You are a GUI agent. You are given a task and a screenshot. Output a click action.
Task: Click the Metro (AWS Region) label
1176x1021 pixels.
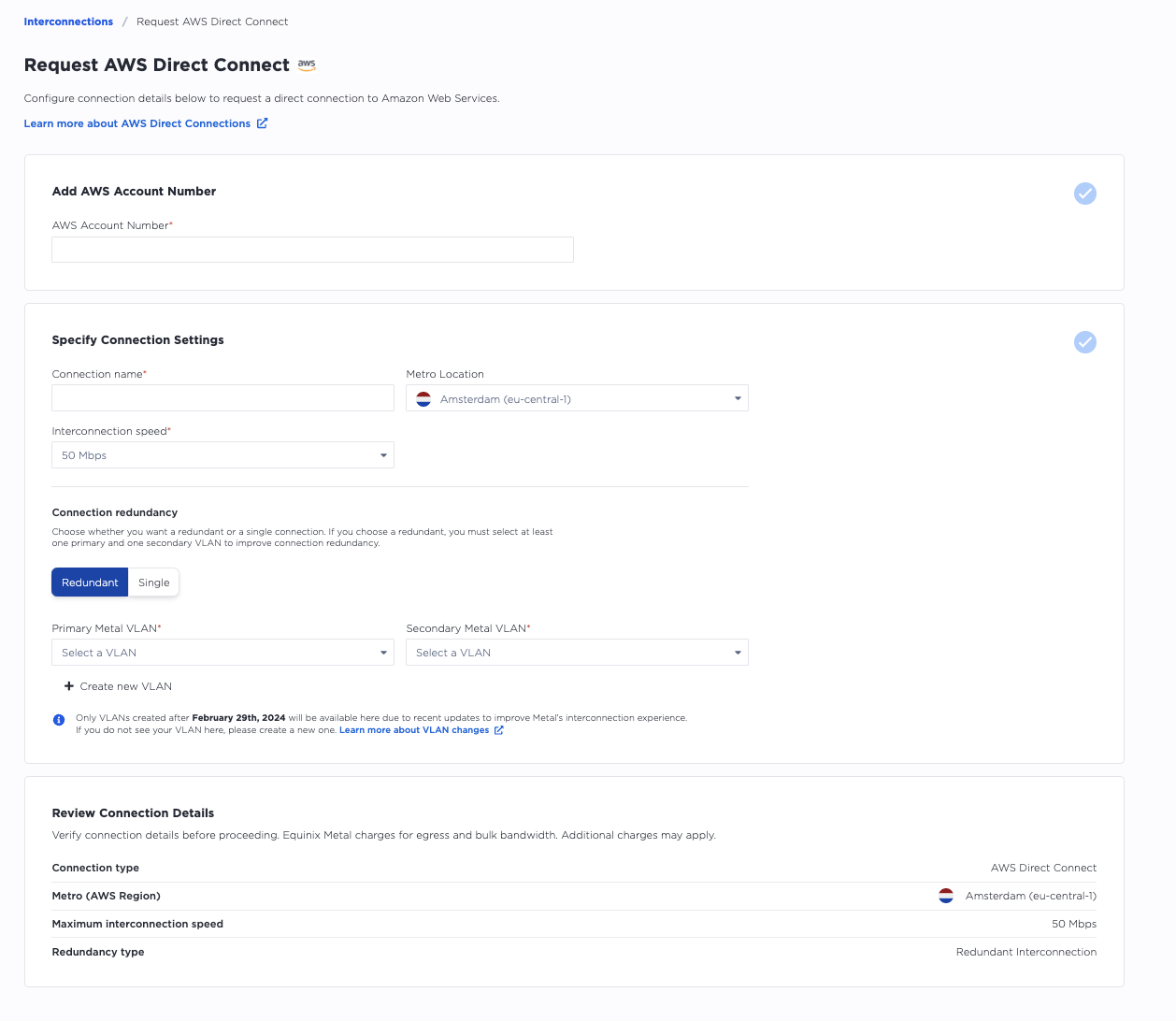[107, 896]
